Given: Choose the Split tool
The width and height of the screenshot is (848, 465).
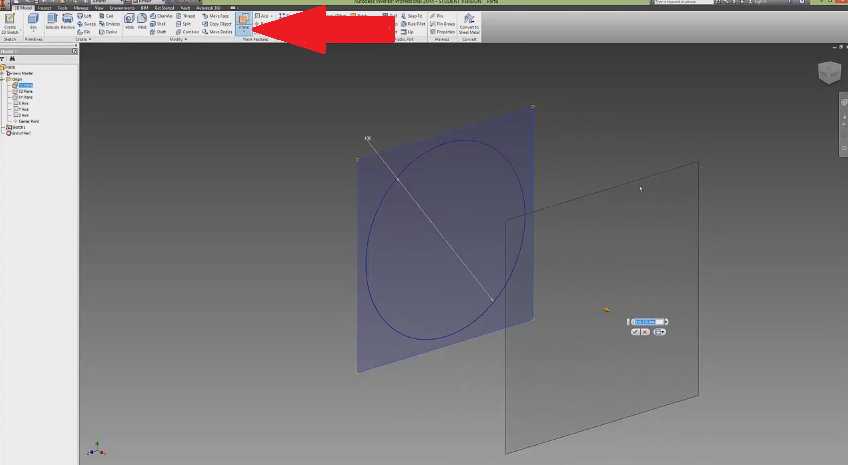Looking at the screenshot, I should pyautogui.click(x=184, y=24).
